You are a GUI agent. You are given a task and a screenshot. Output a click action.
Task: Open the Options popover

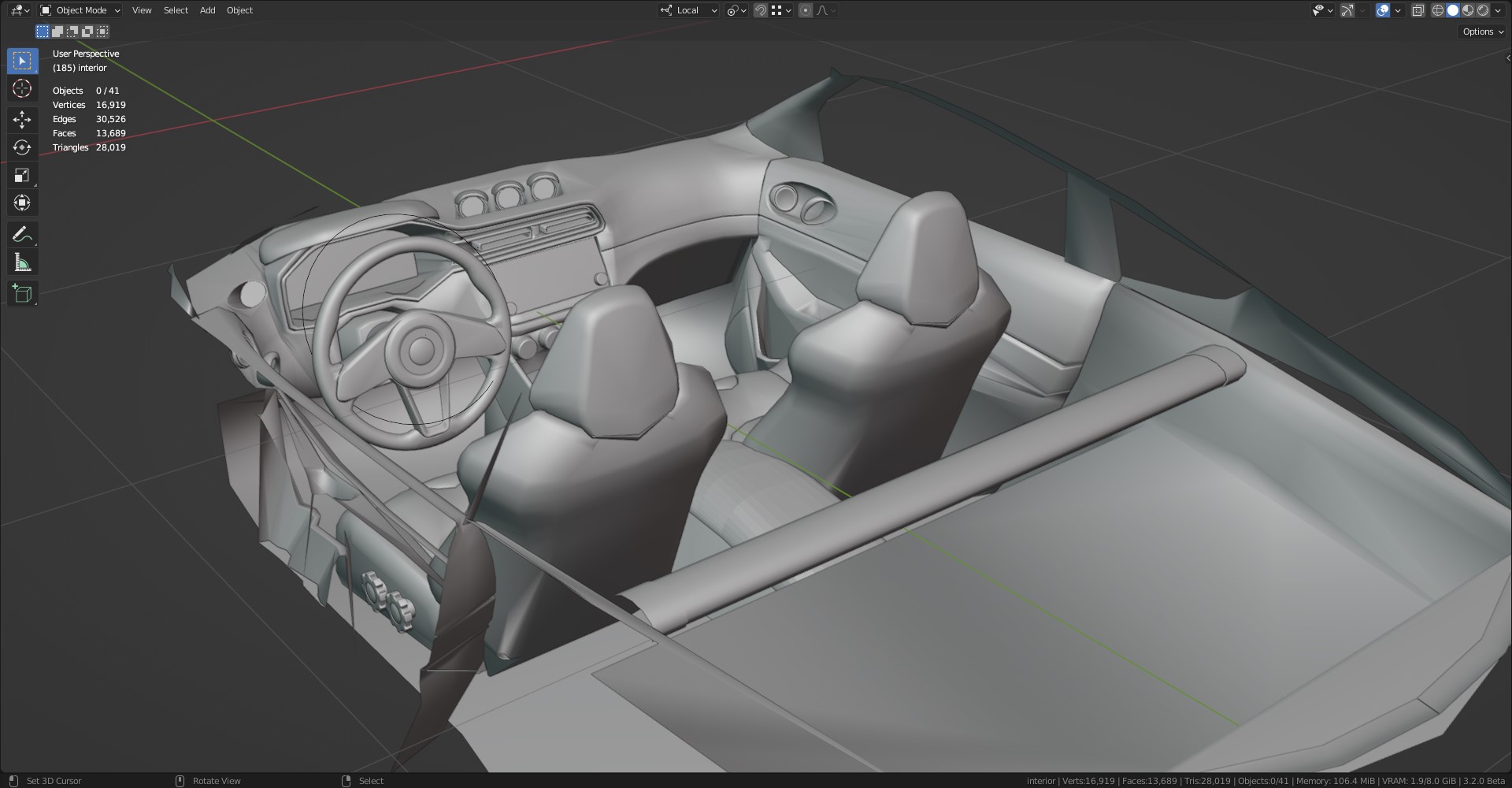coord(1483,32)
